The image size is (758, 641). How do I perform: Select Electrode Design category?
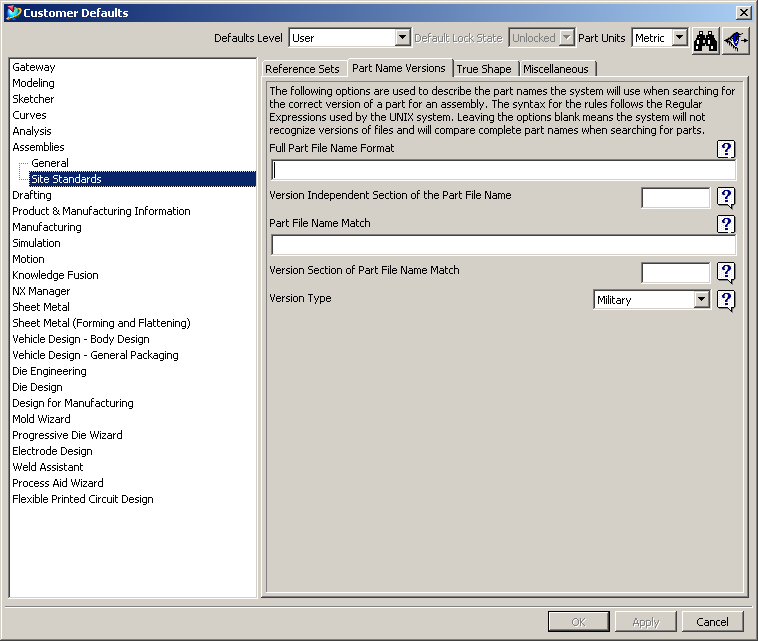tap(52, 451)
